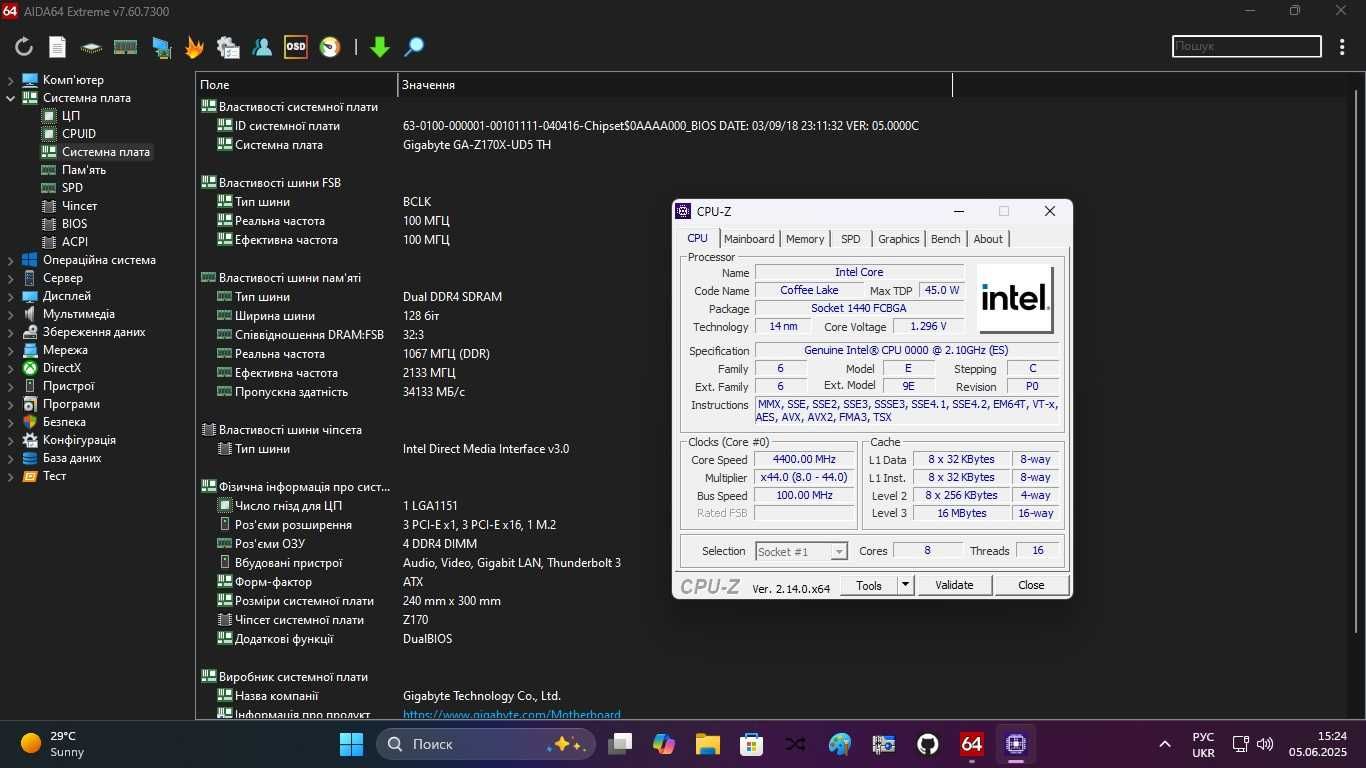Viewport: 1366px width, 768px height.
Task: Open the Windows Start menu
Action: coord(351,744)
